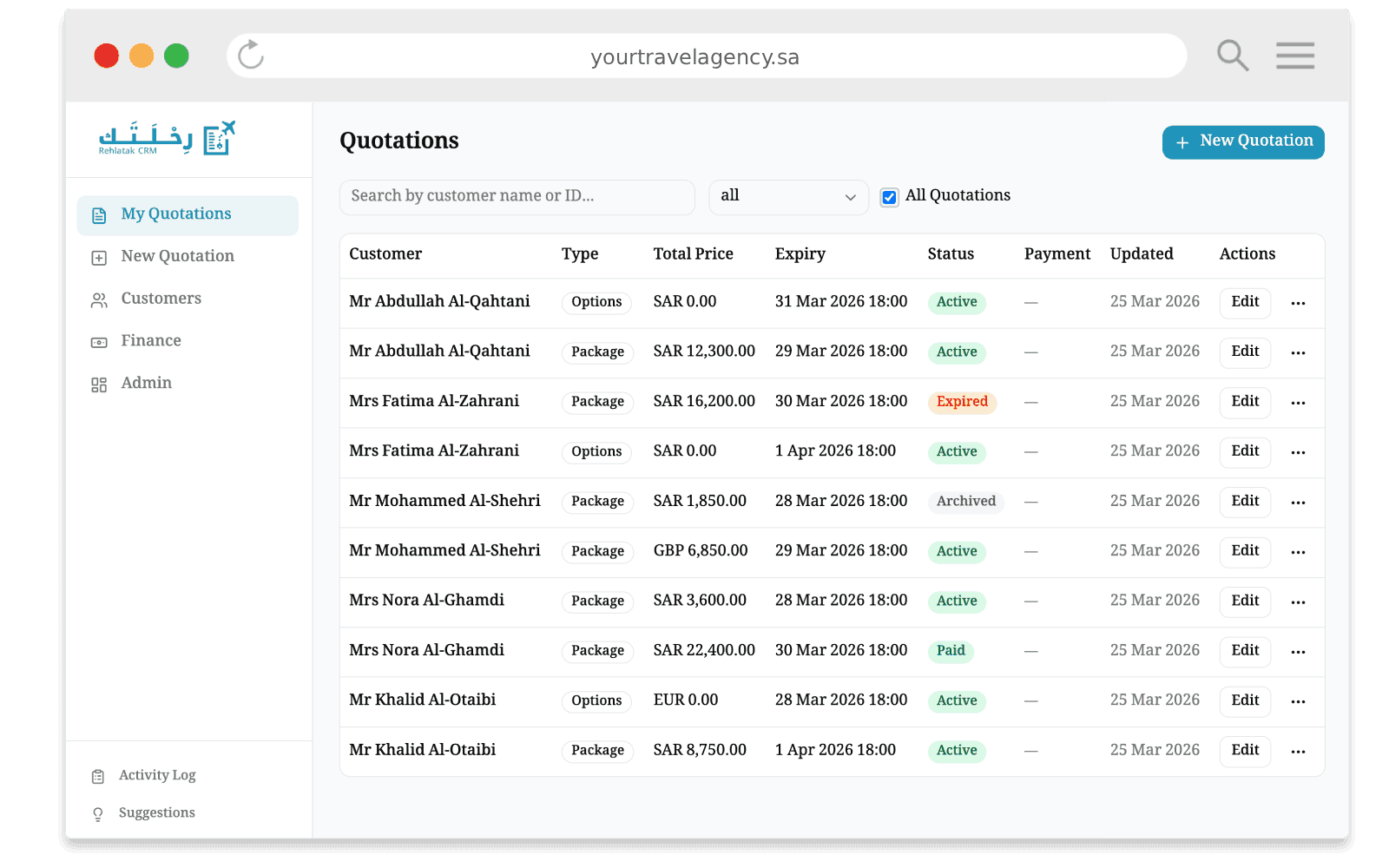Click the Admin grid icon in sidebar
1389x868 pixels.
point(99,385)
